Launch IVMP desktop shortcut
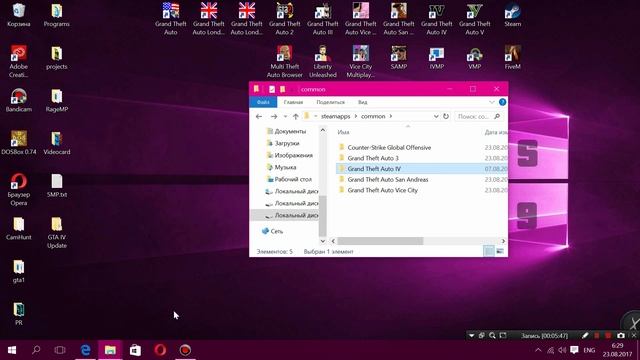This screenshot has width=640, height=360. tap(436, 58)
